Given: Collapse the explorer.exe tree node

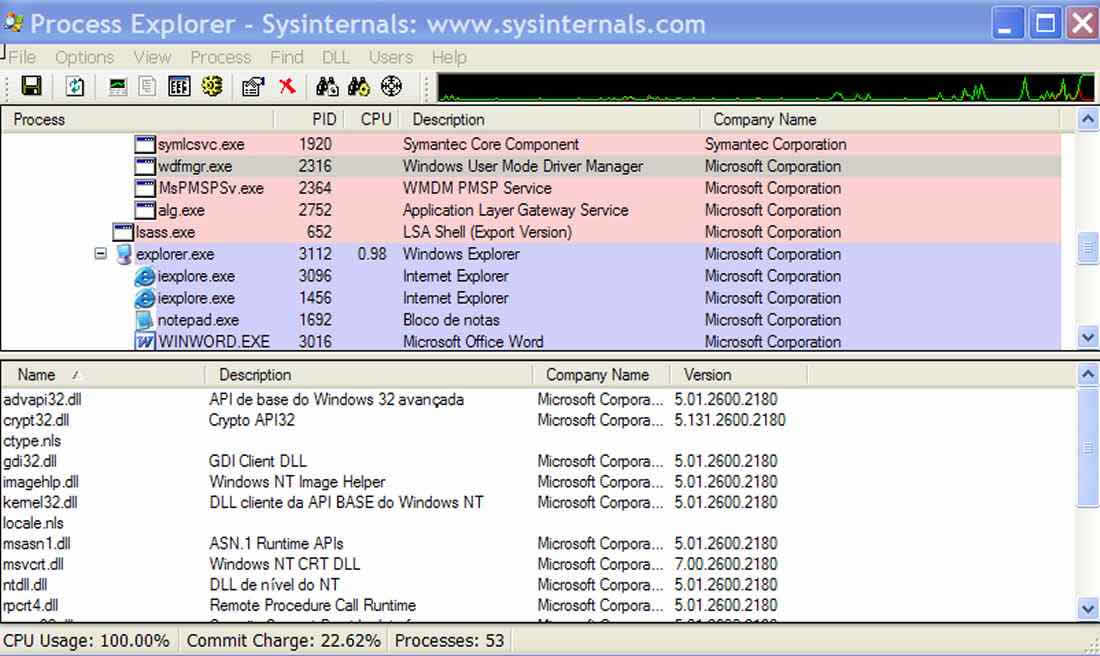Looking at the screenshot, I should [x=100, y=253].
